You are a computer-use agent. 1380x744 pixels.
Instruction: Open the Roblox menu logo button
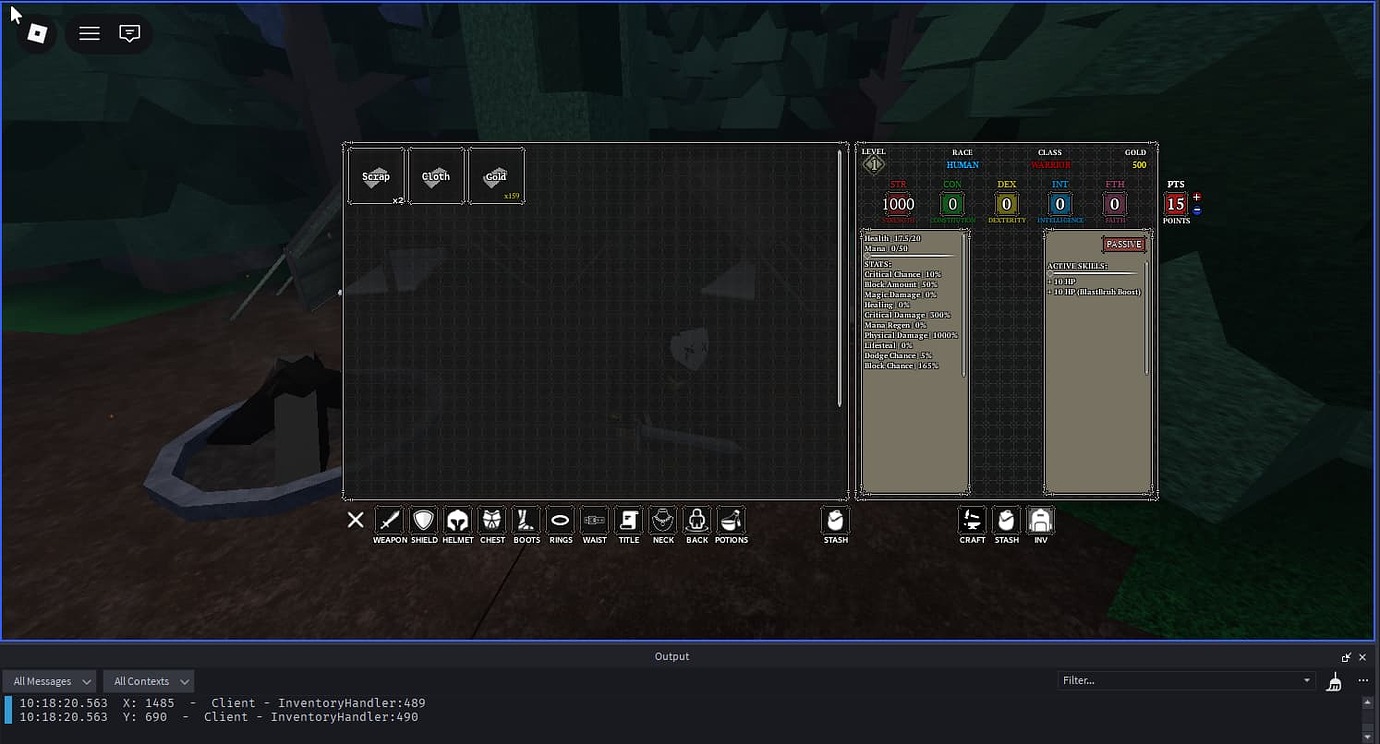tap(37, 34)
